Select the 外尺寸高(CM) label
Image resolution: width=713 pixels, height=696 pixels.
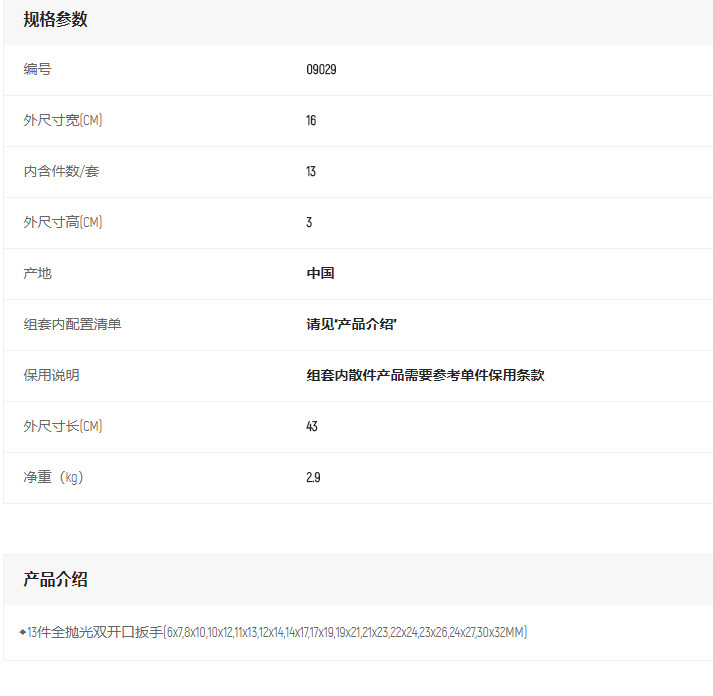pyautogui.click(x=63, y=223)
